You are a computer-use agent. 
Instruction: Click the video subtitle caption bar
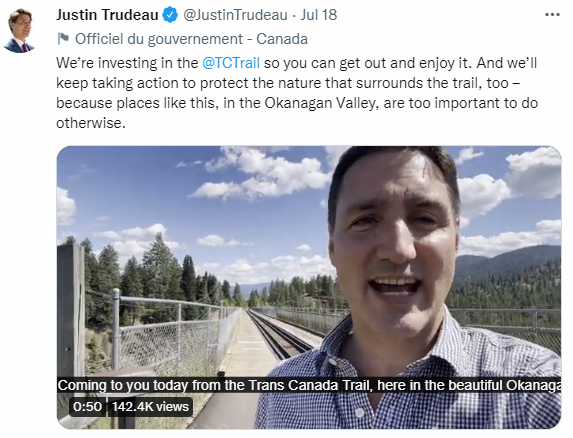[x=309, y=385]
